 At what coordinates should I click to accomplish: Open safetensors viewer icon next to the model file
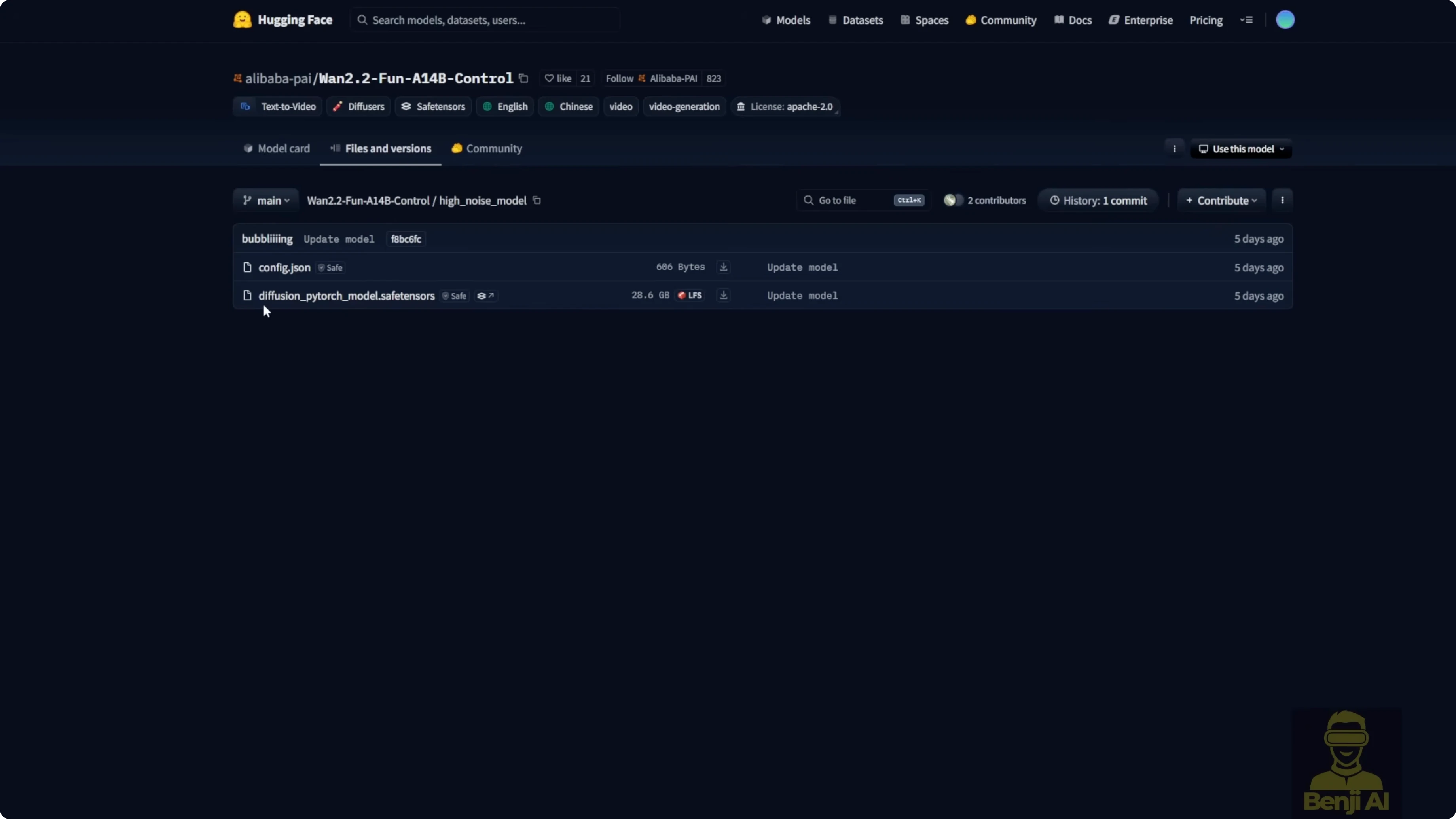(485, 296)
